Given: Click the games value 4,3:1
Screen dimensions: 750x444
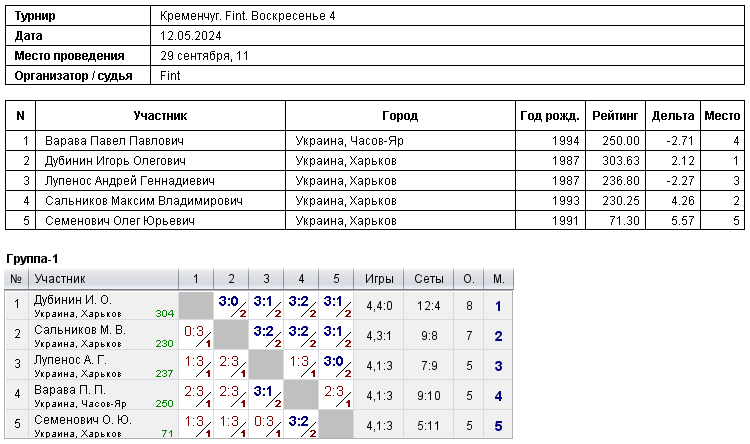Looking at the screenshot, I should coord(379,336).
